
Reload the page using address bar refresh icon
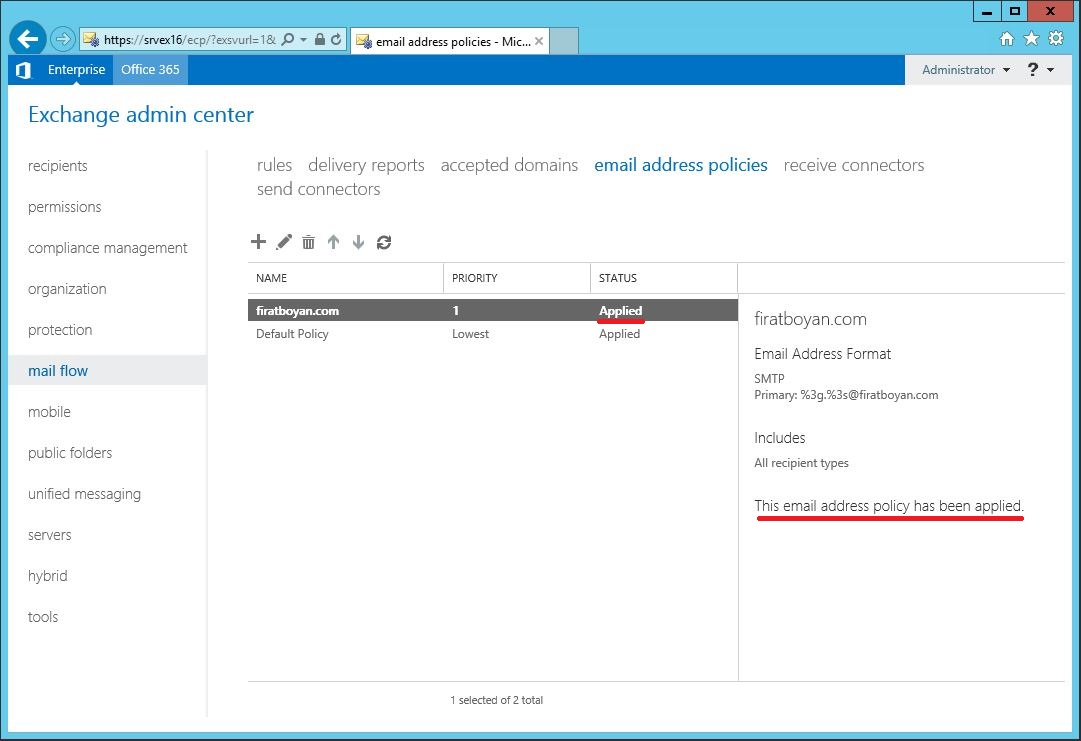point(336,39)
